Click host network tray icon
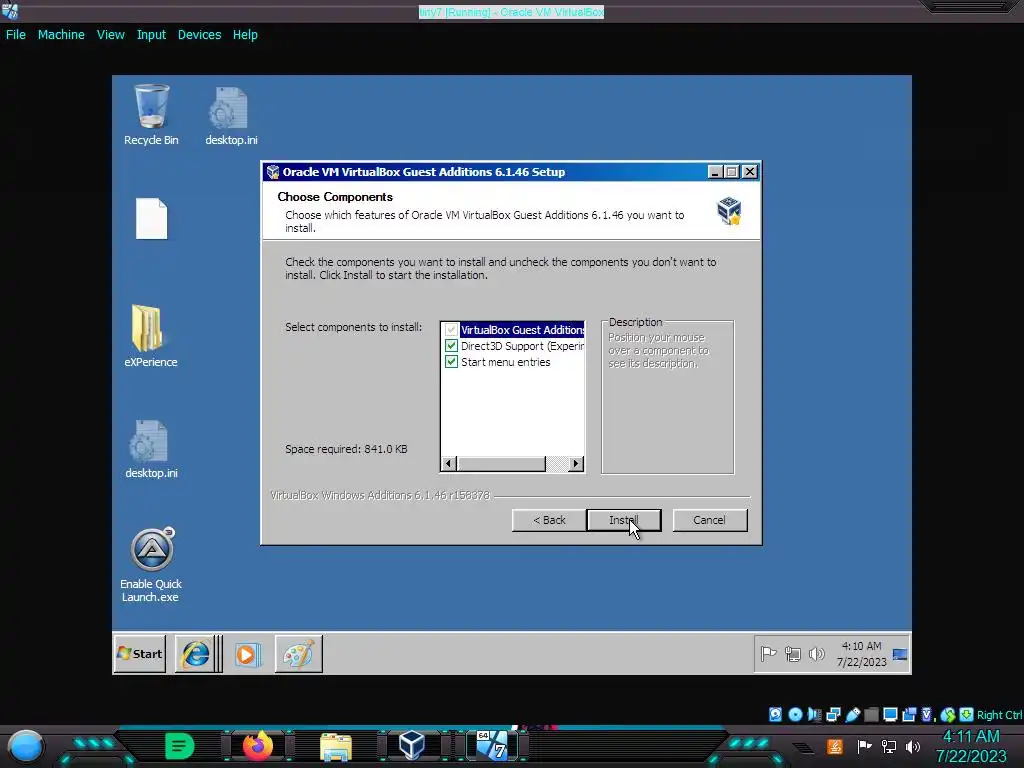1024x768 pixels. pyautogui.click(x=889, y=746)
